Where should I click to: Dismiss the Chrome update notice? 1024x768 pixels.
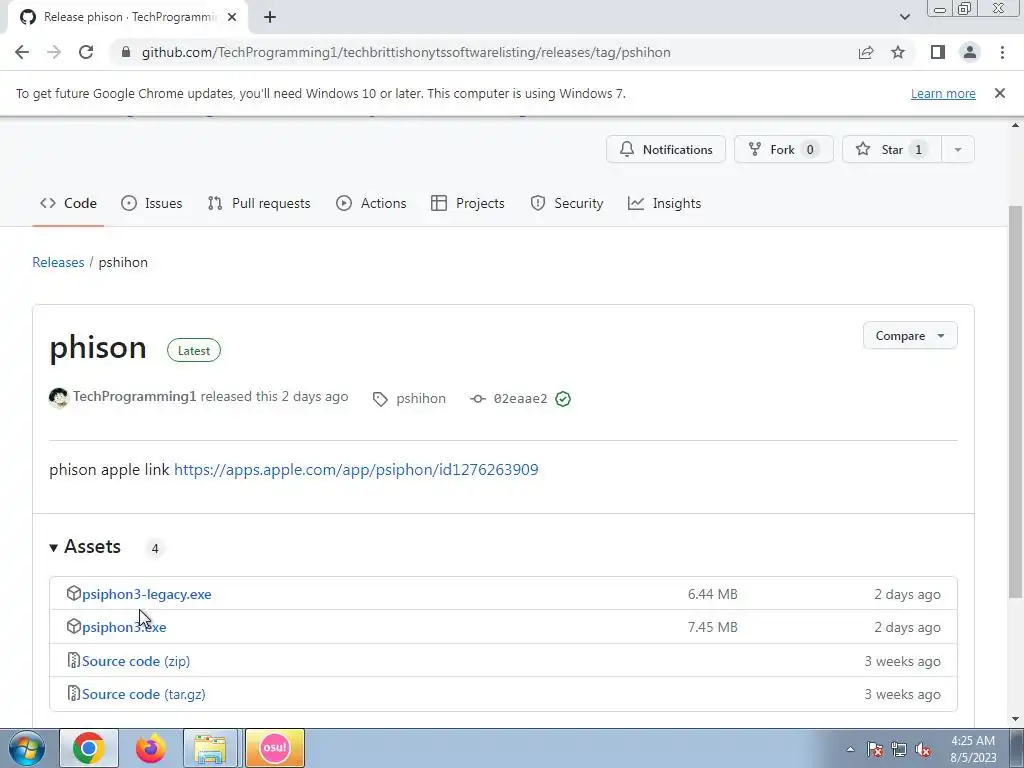[1000, 93]
